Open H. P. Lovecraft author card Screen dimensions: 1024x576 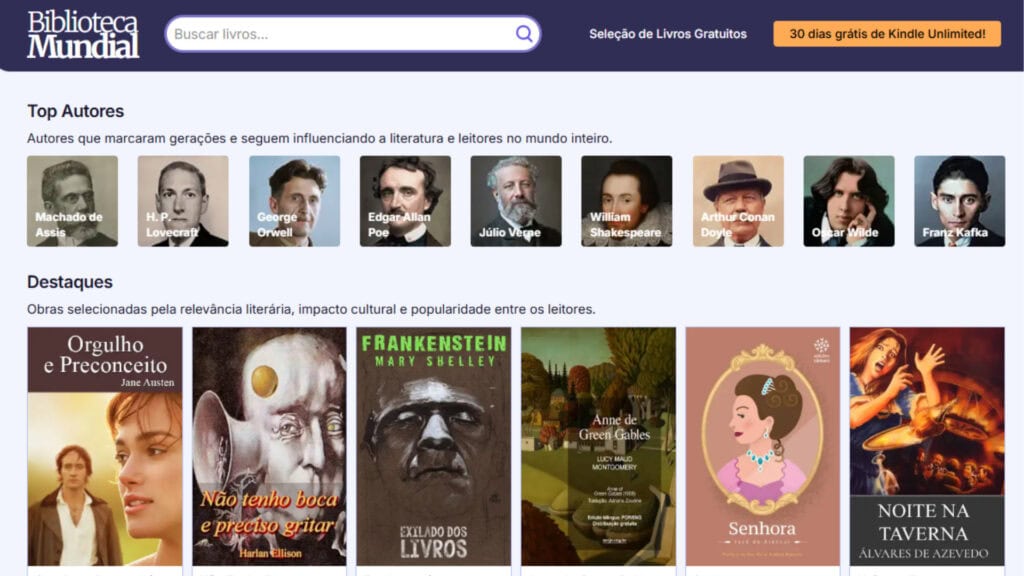(x=183, y=201)
